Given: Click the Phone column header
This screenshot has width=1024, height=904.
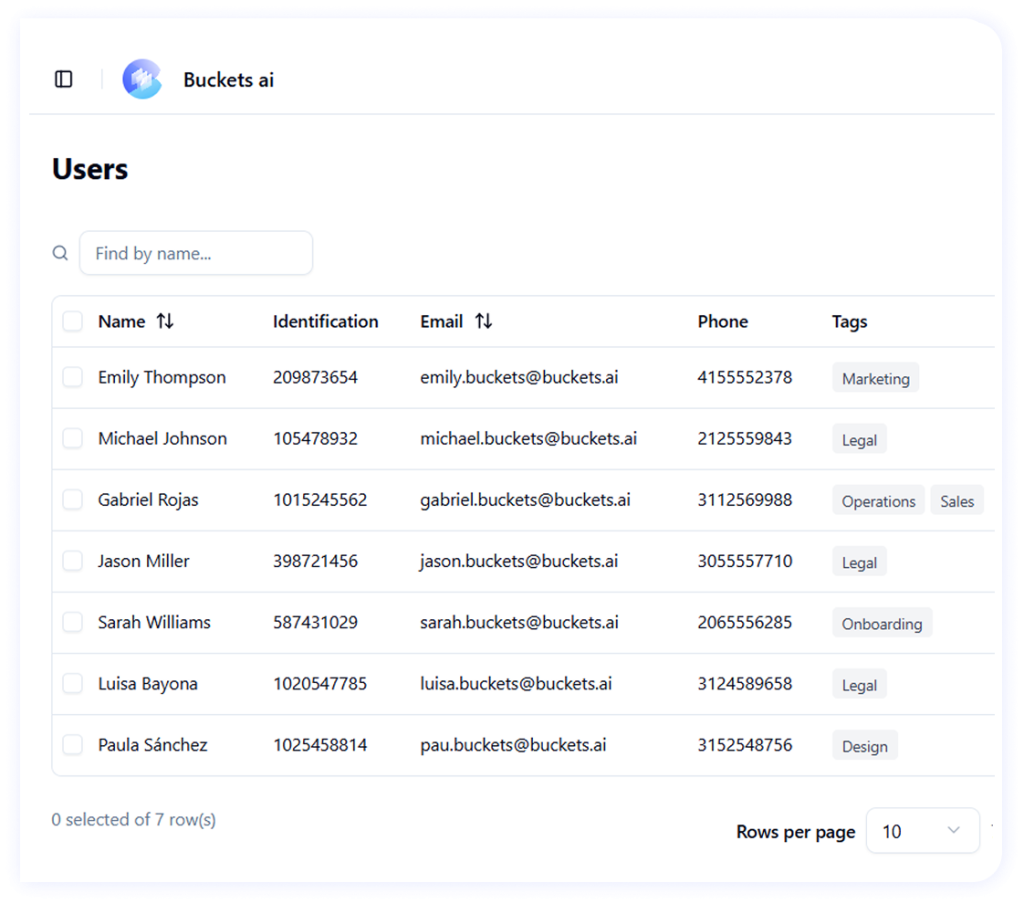Looking at the screenshot, I should 722,321.
